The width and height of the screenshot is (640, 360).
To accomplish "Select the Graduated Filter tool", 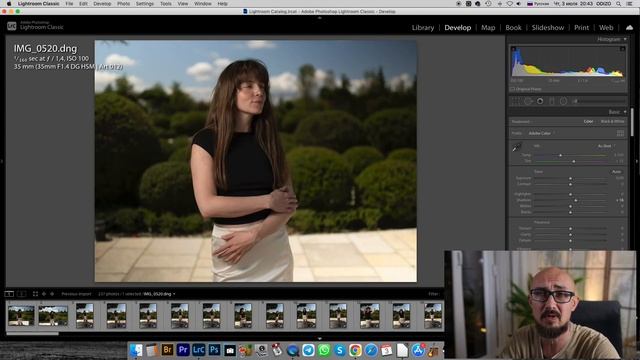I will 552,101.
